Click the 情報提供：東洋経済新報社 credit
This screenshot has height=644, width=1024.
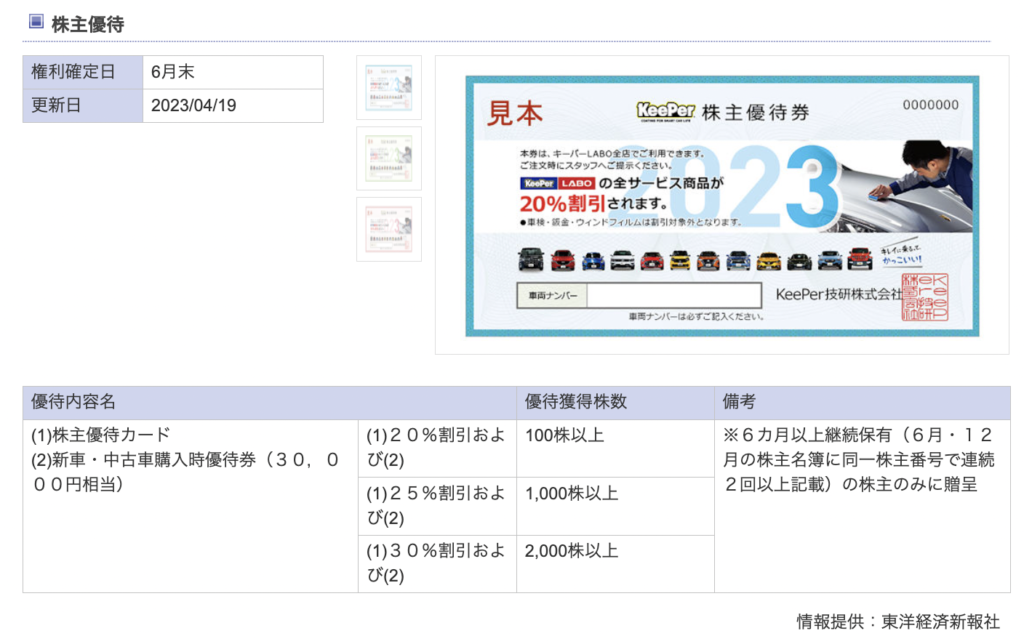[x=898, y=622]
